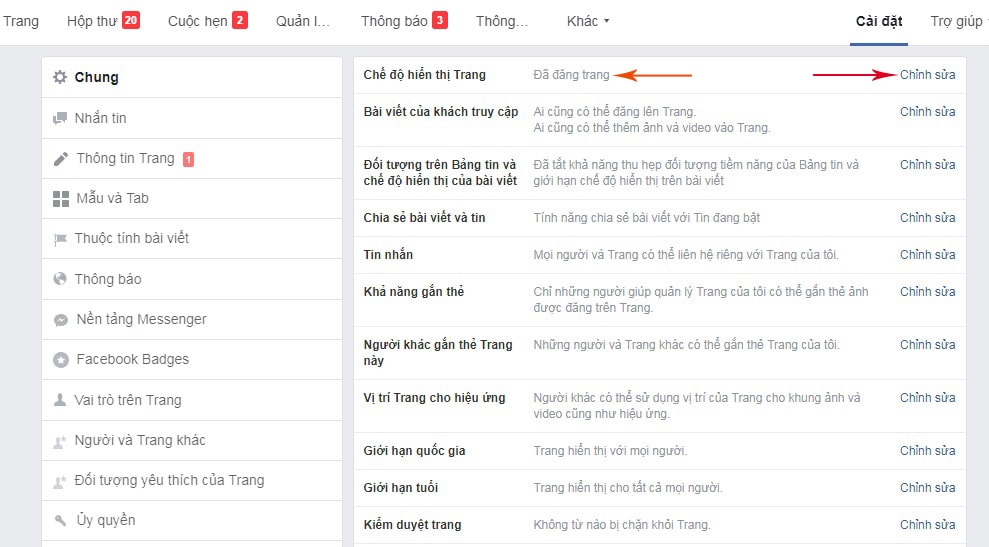Open Mẫu và Tab section
The image size is (989, 547).
(192, 199)
